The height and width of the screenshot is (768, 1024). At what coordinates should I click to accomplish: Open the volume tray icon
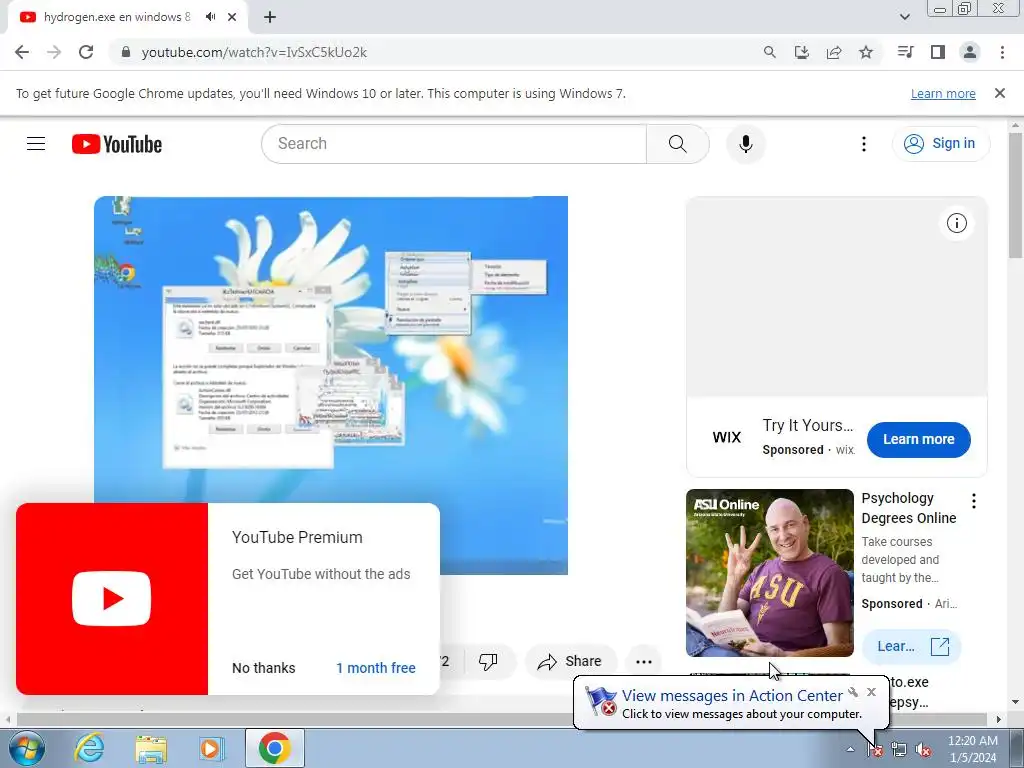point(923,750)
